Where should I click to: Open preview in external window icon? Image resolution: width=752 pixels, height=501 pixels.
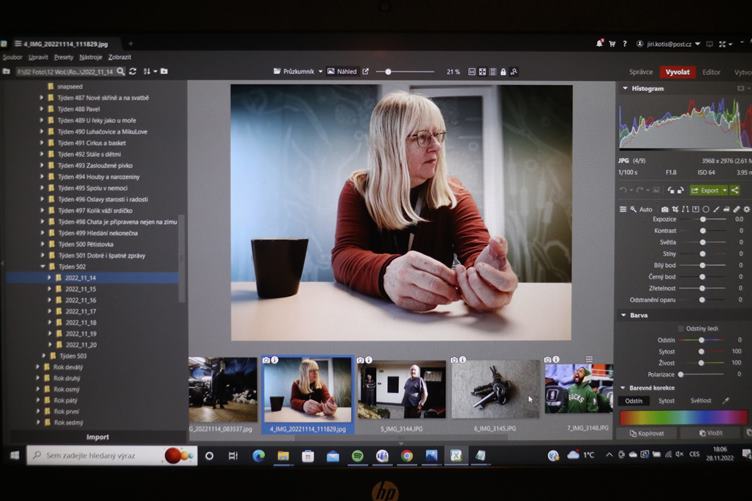coord(365,71)
